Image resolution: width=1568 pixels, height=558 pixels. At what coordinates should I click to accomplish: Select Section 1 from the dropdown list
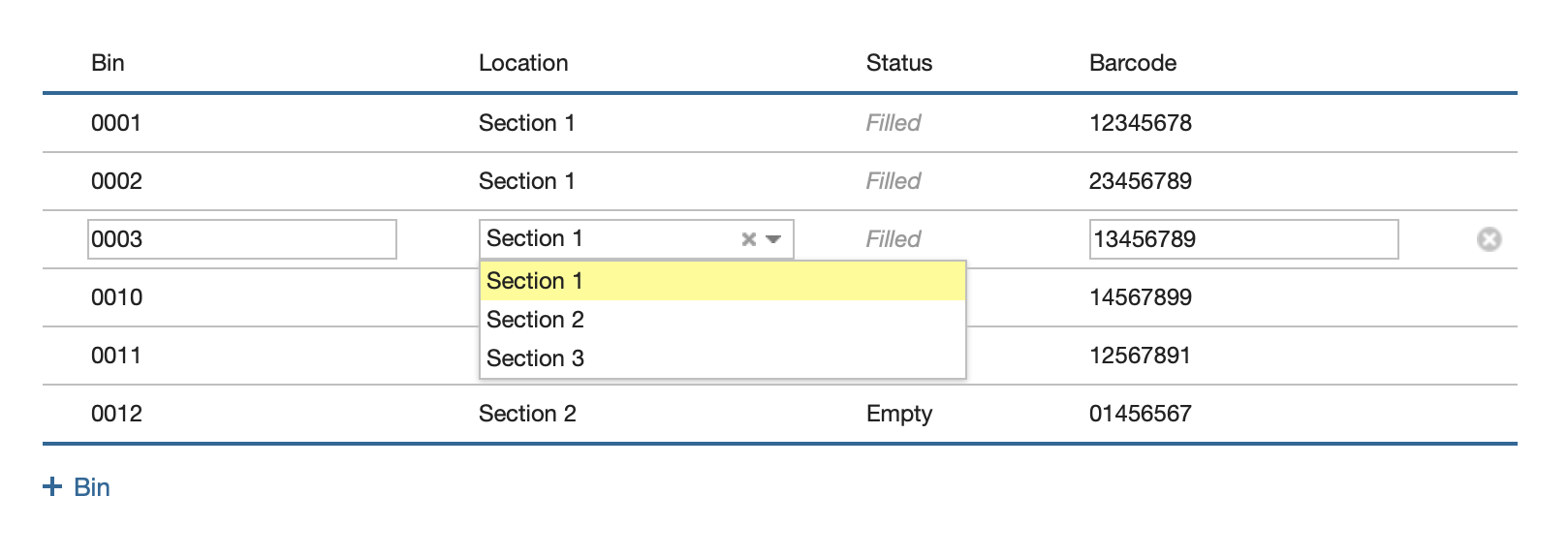click(x=723, y=281)
